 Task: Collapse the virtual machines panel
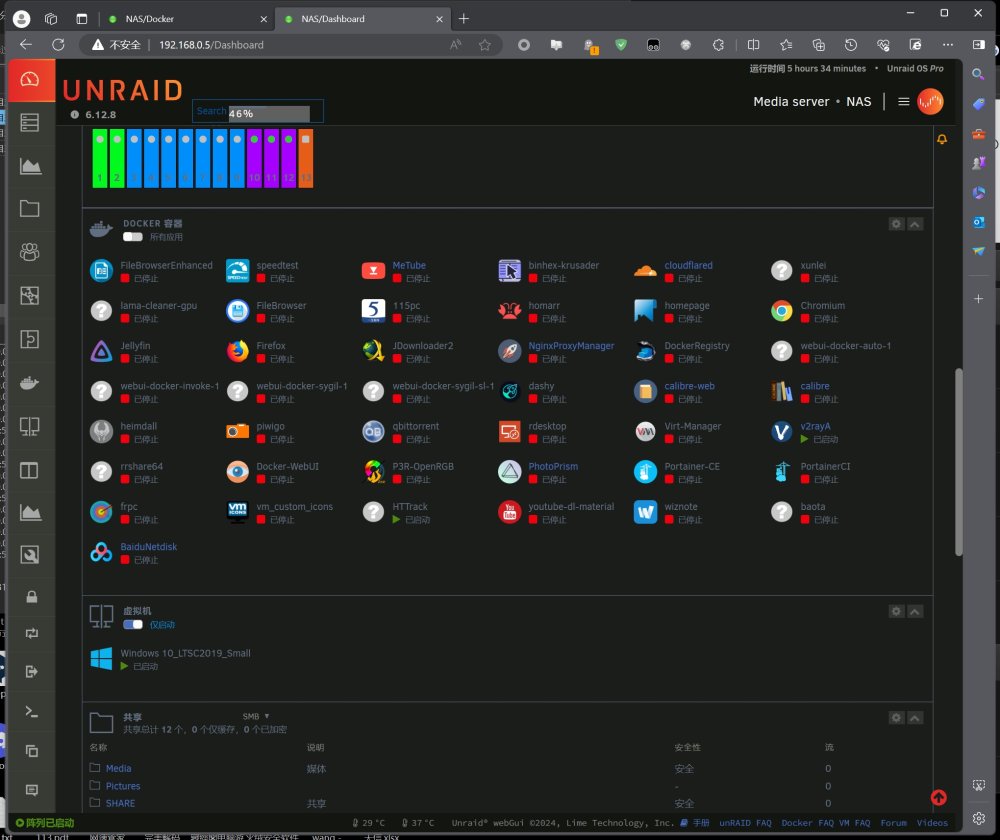point(915,612)
